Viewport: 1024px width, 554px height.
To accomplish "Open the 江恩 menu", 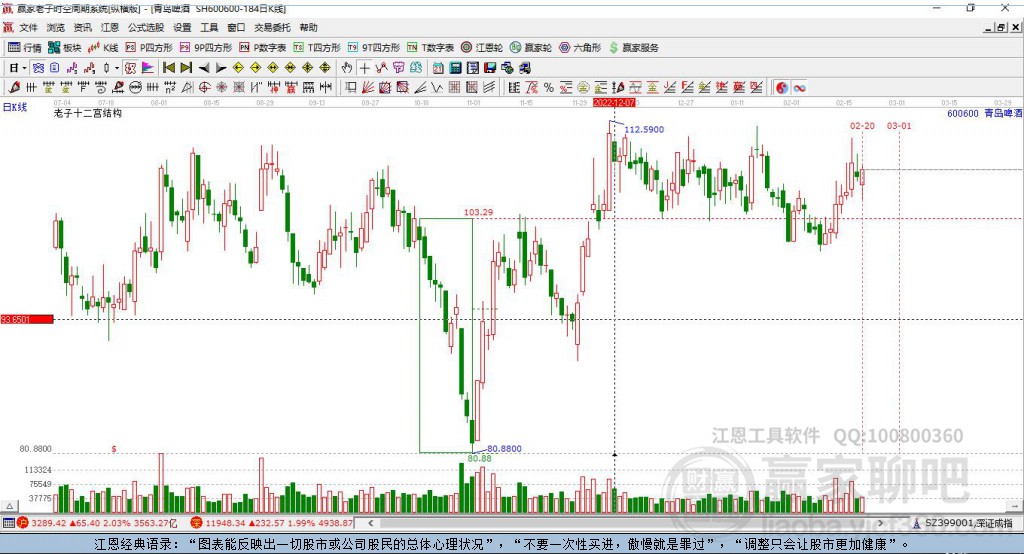I will 110,27.
